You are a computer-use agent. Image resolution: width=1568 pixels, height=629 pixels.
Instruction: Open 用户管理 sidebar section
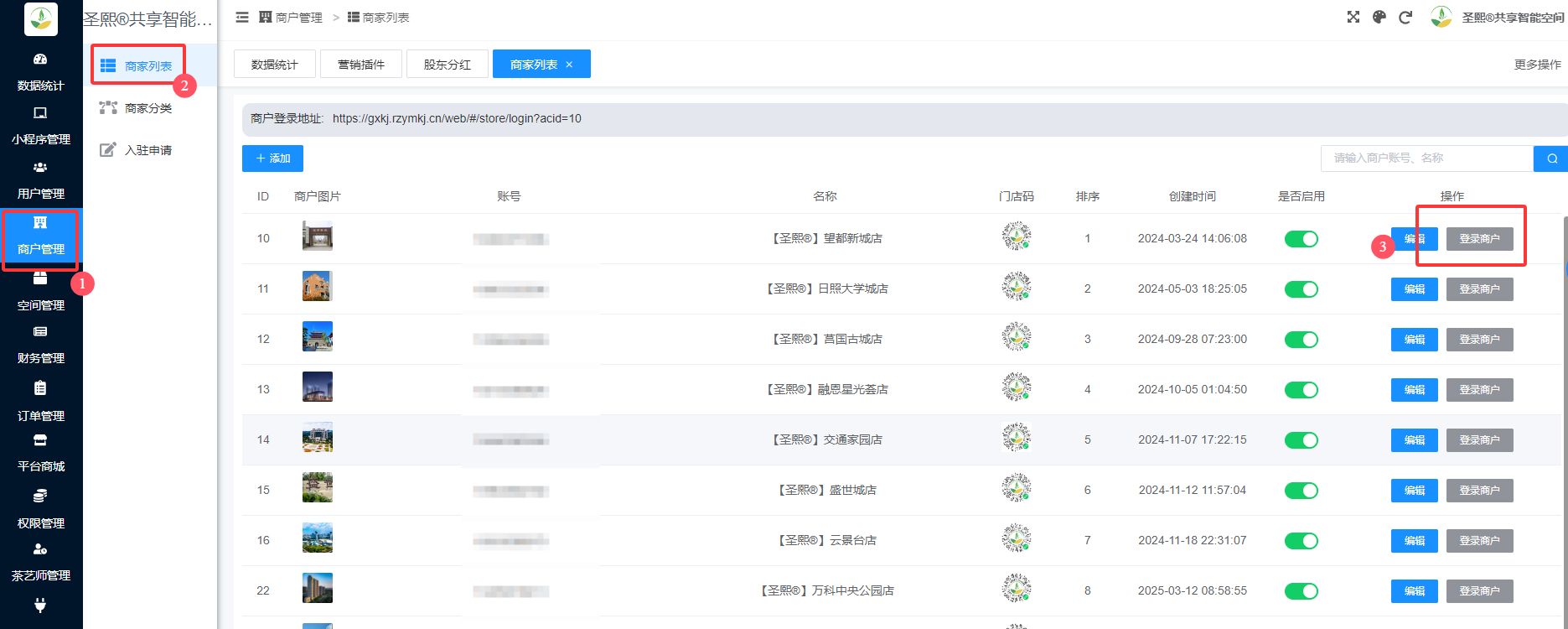[x=40, y=180]
